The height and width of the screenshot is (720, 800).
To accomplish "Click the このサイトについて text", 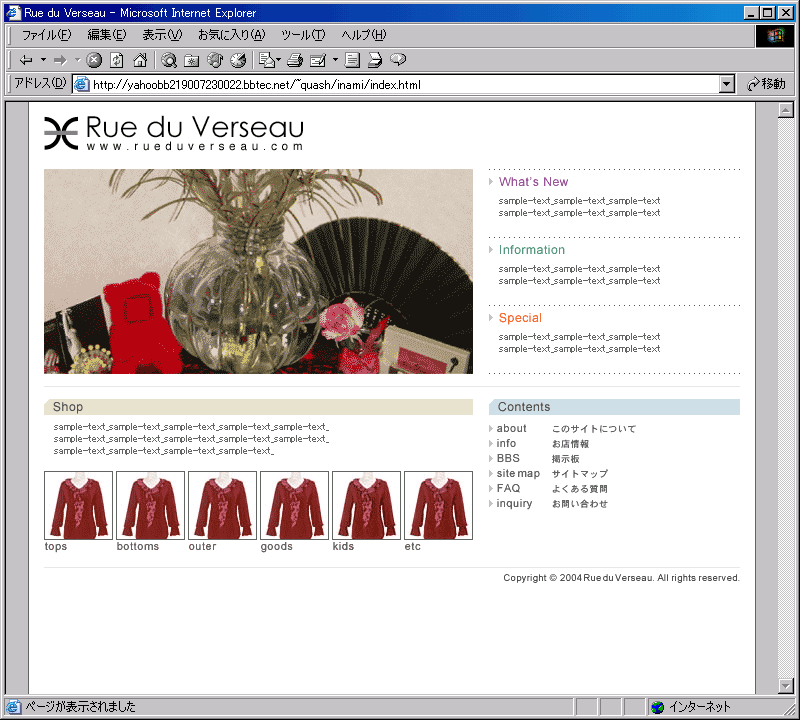I will 594,429.
